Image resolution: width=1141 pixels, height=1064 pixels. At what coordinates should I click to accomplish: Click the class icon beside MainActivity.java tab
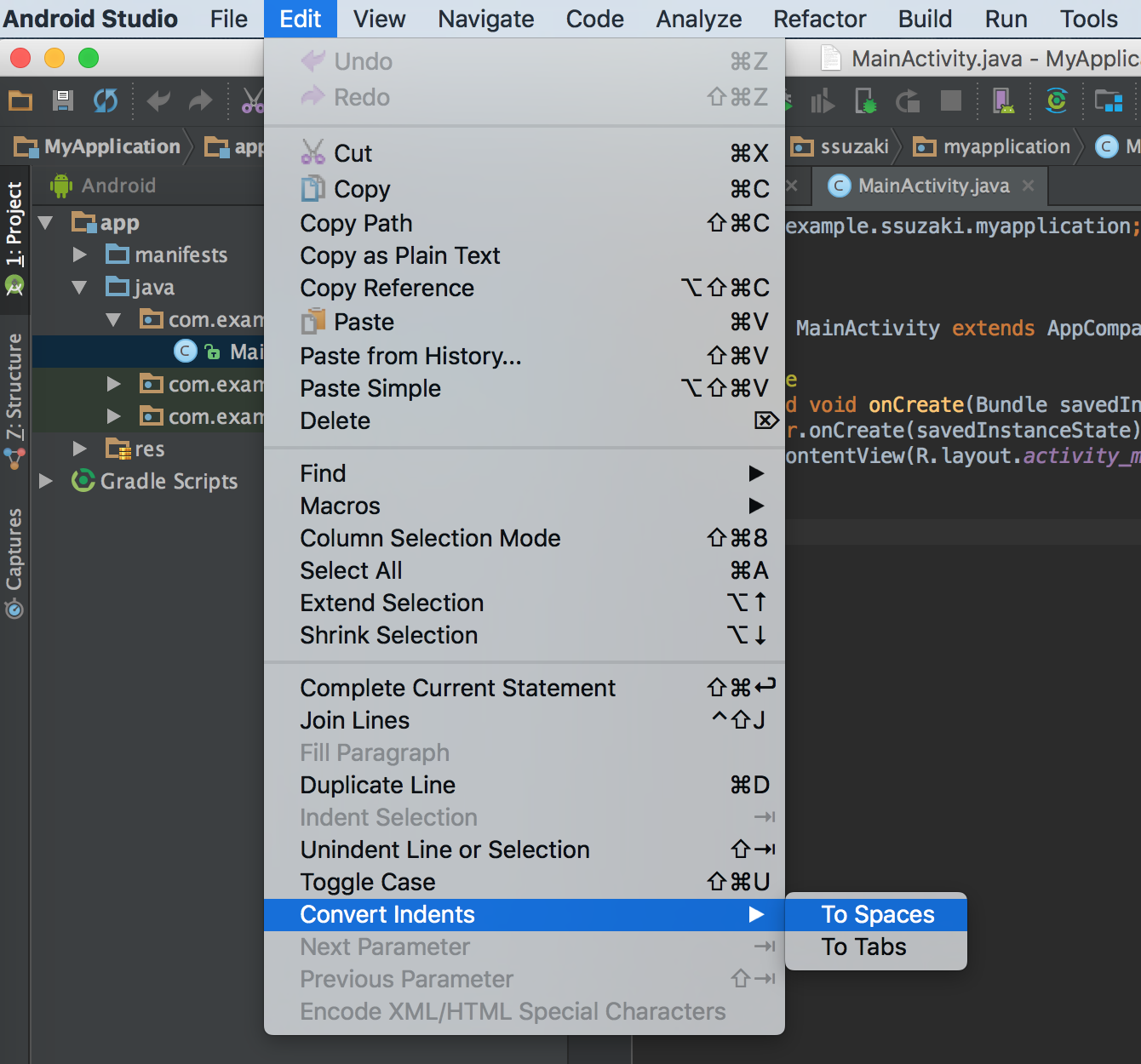[840, 186]
